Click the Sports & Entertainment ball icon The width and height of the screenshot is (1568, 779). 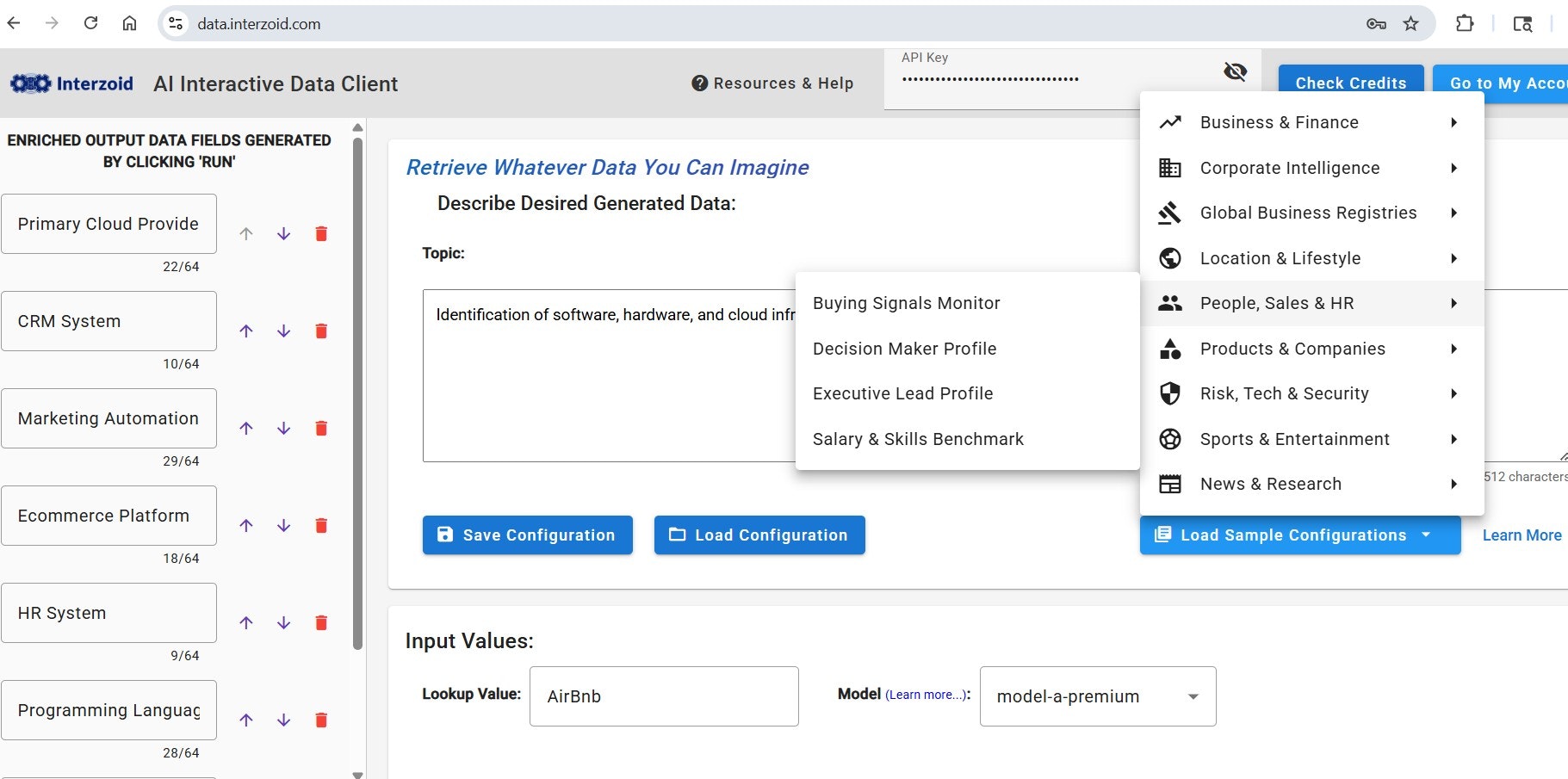coord(1171,439)
